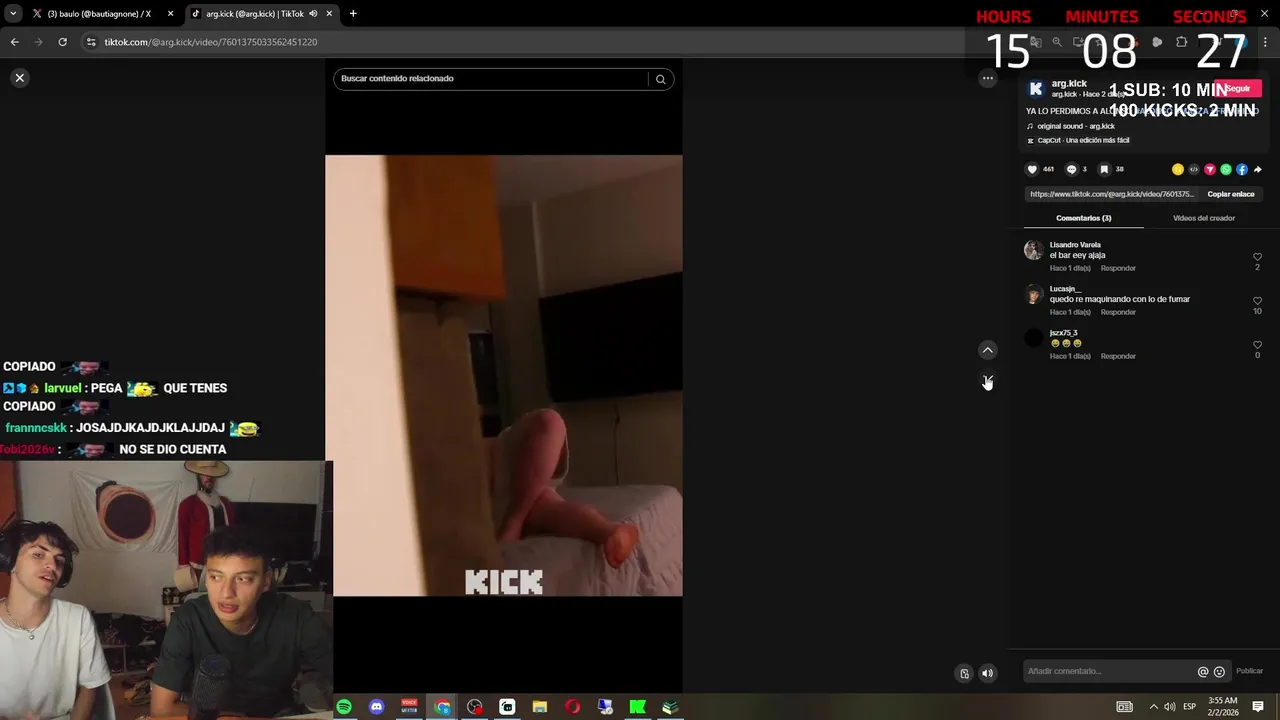Screen dimensions: 1280x720
Task: Open site info icon in address bar
Action: click(91, 42)
